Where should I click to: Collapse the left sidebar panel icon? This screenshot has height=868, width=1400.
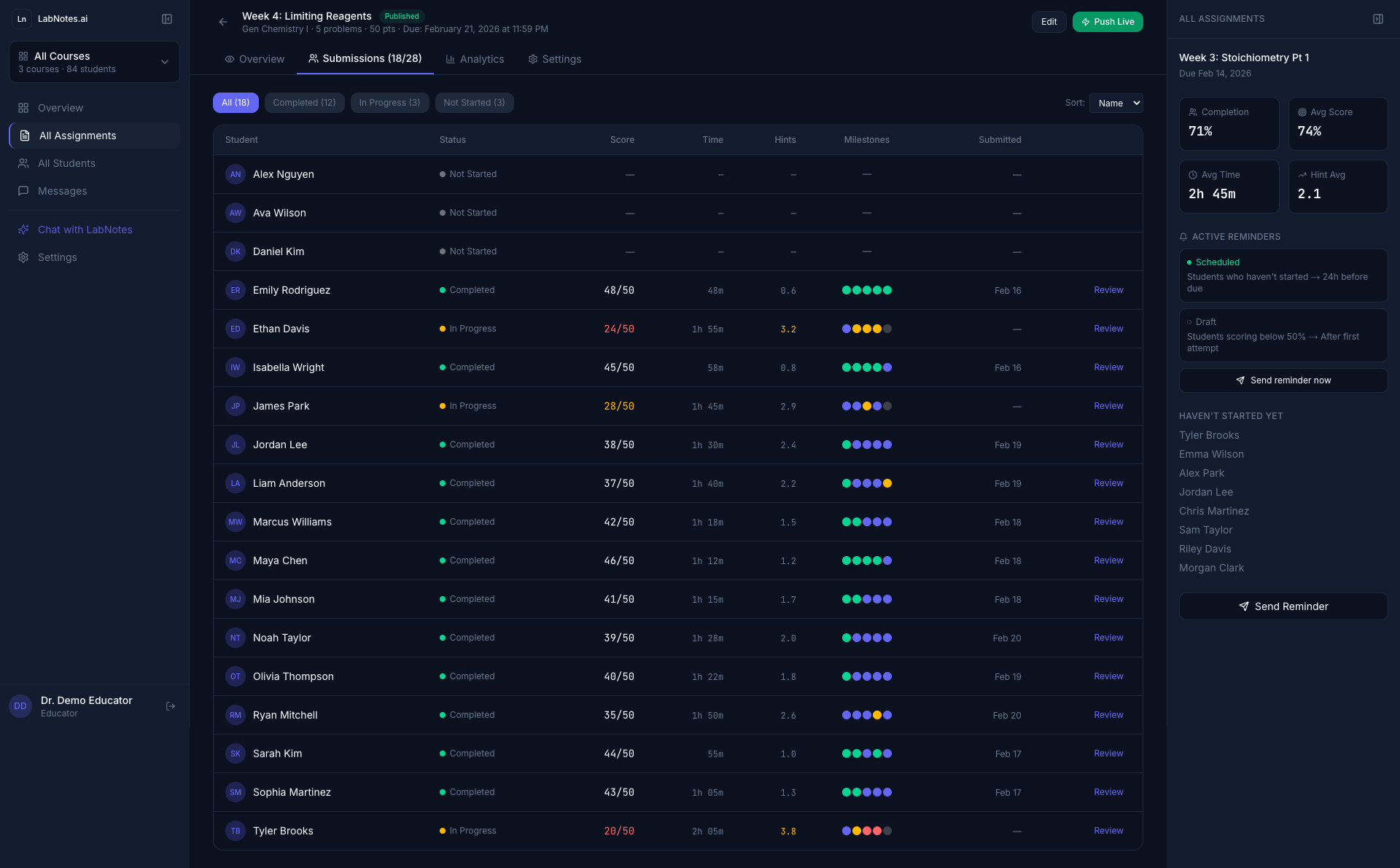(167, 19)
